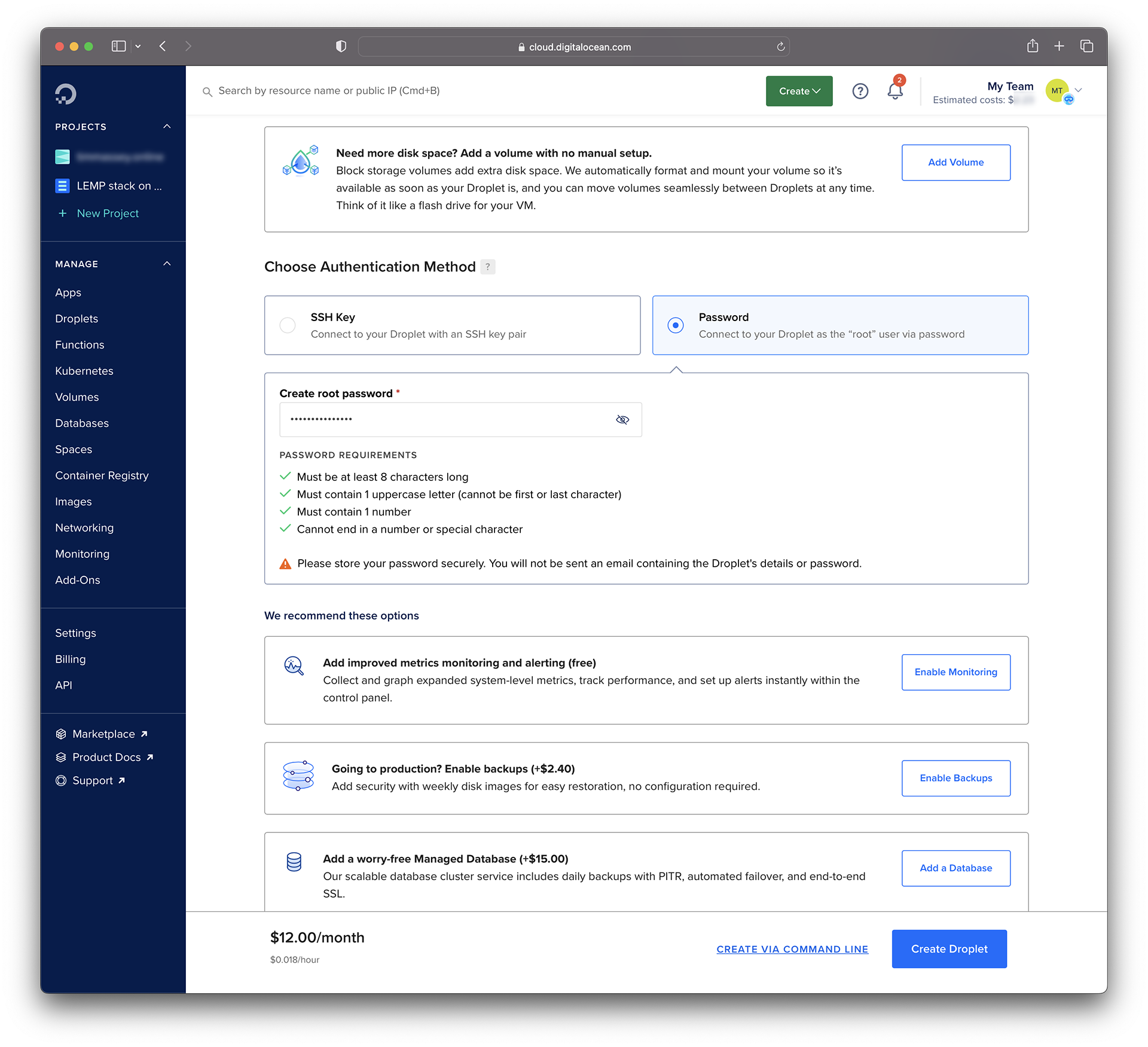The width and height of the screenshot is (1148, 1047).
Task: Click the password warning triangle icon
Action: click(285, 564)
